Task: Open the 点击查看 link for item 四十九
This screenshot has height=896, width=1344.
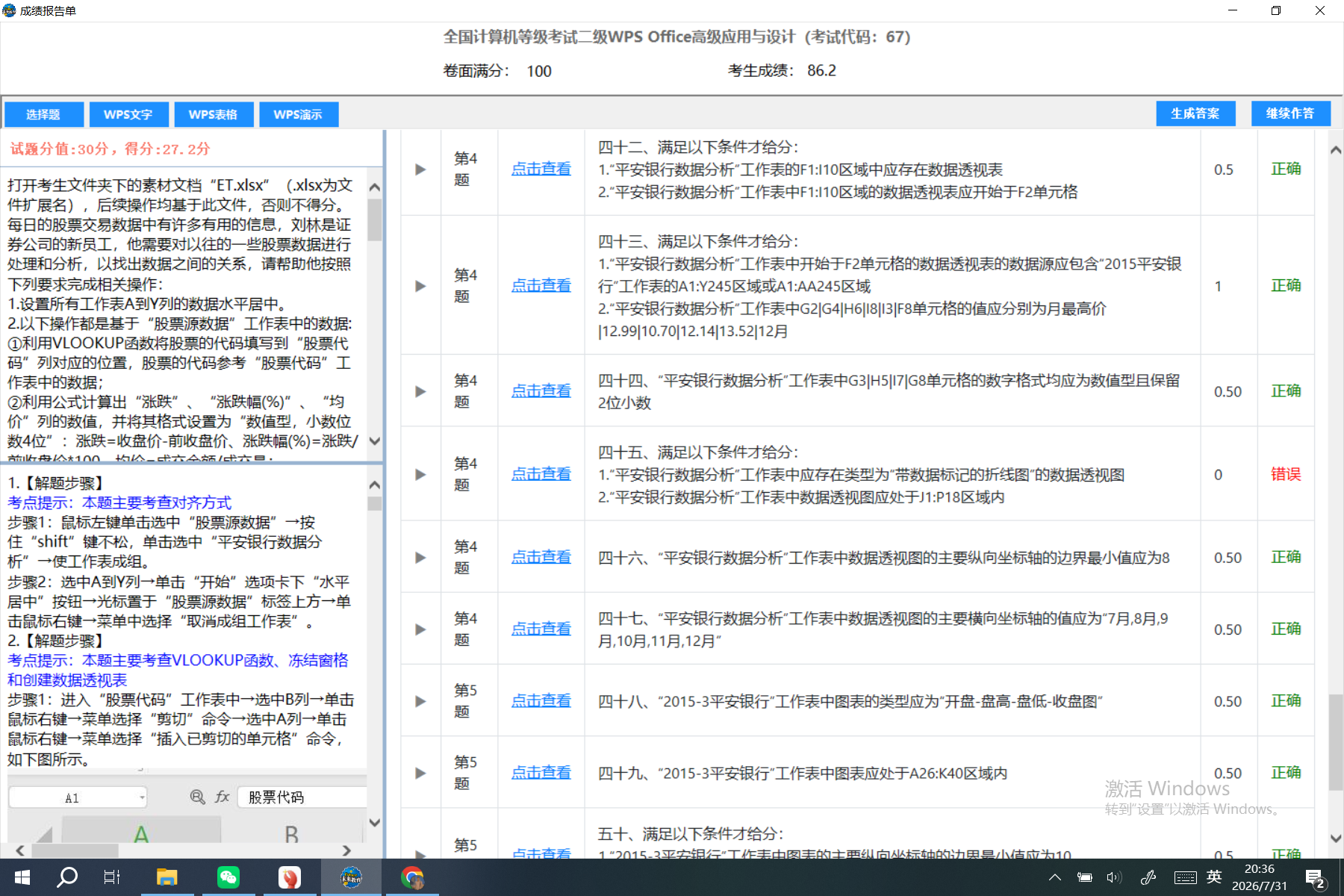Action: pos(541,773)
